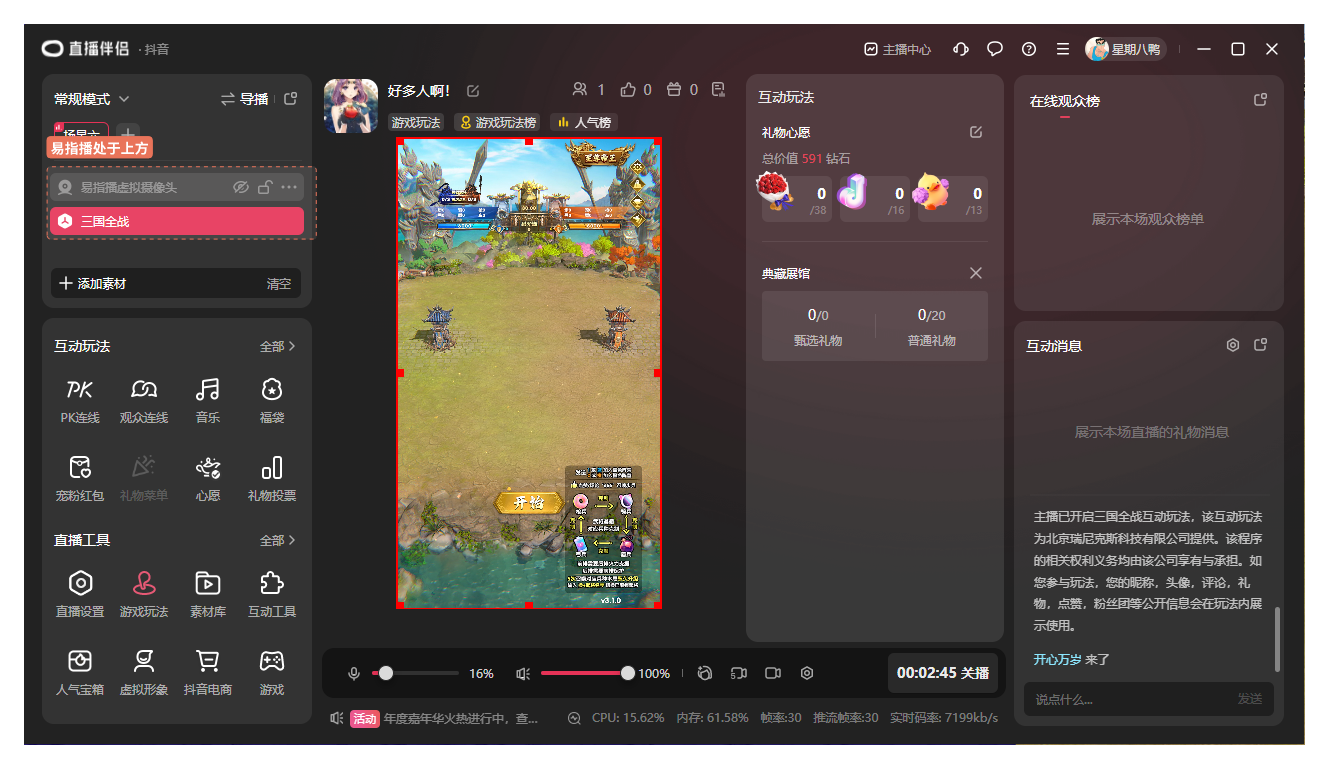The width and height of the screenshot is (1329, 769).
Task: Pop out the 在线观众榜 panel
Action: (x=1261, y=100)
